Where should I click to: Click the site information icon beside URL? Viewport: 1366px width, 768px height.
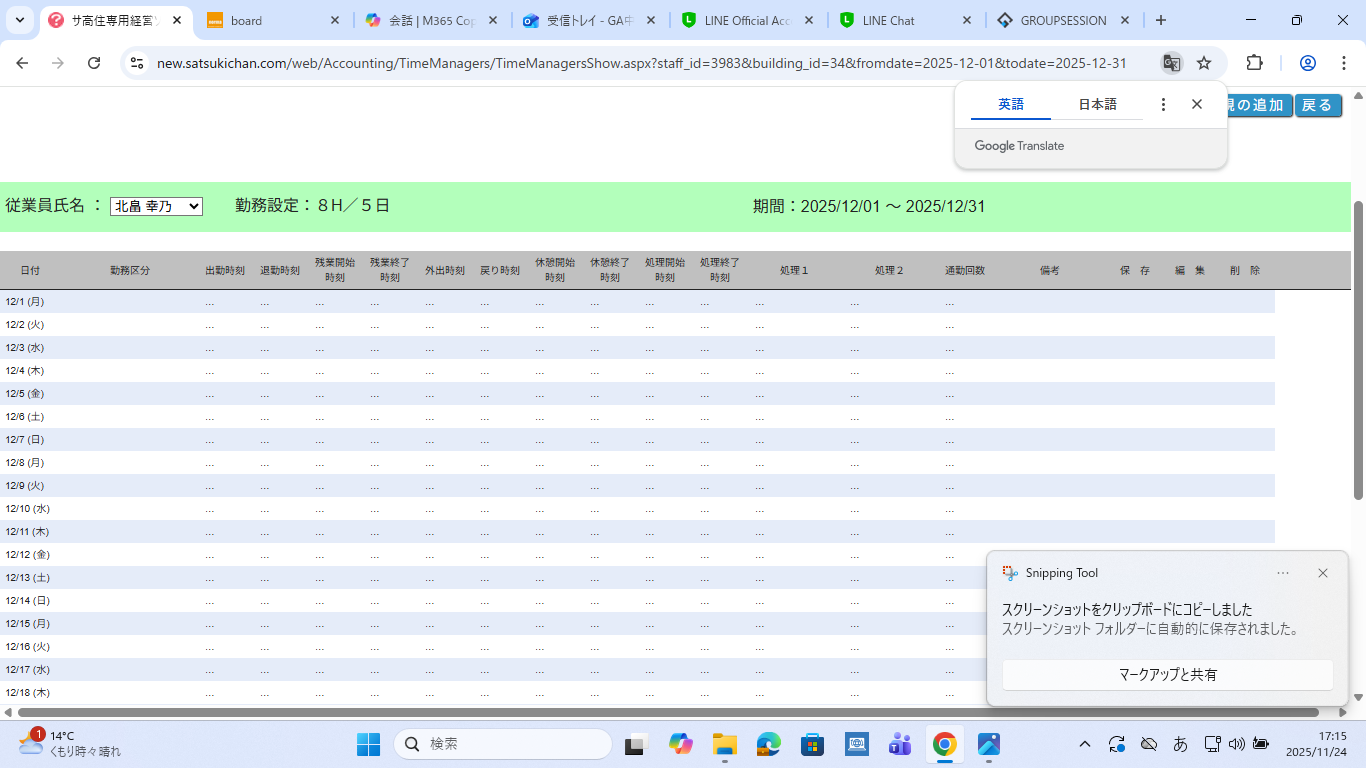(137, 63)
